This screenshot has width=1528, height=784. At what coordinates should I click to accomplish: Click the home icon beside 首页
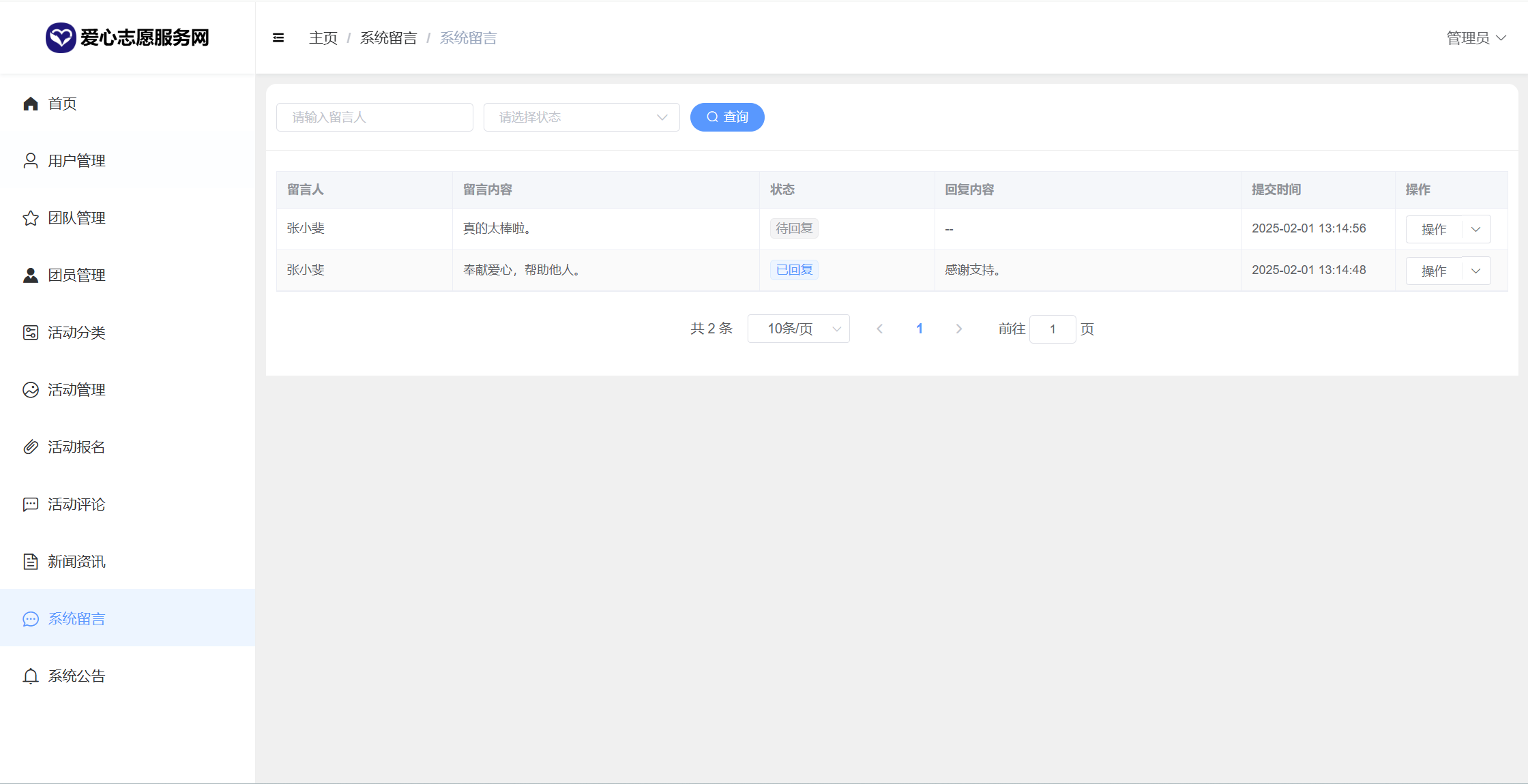31,104
